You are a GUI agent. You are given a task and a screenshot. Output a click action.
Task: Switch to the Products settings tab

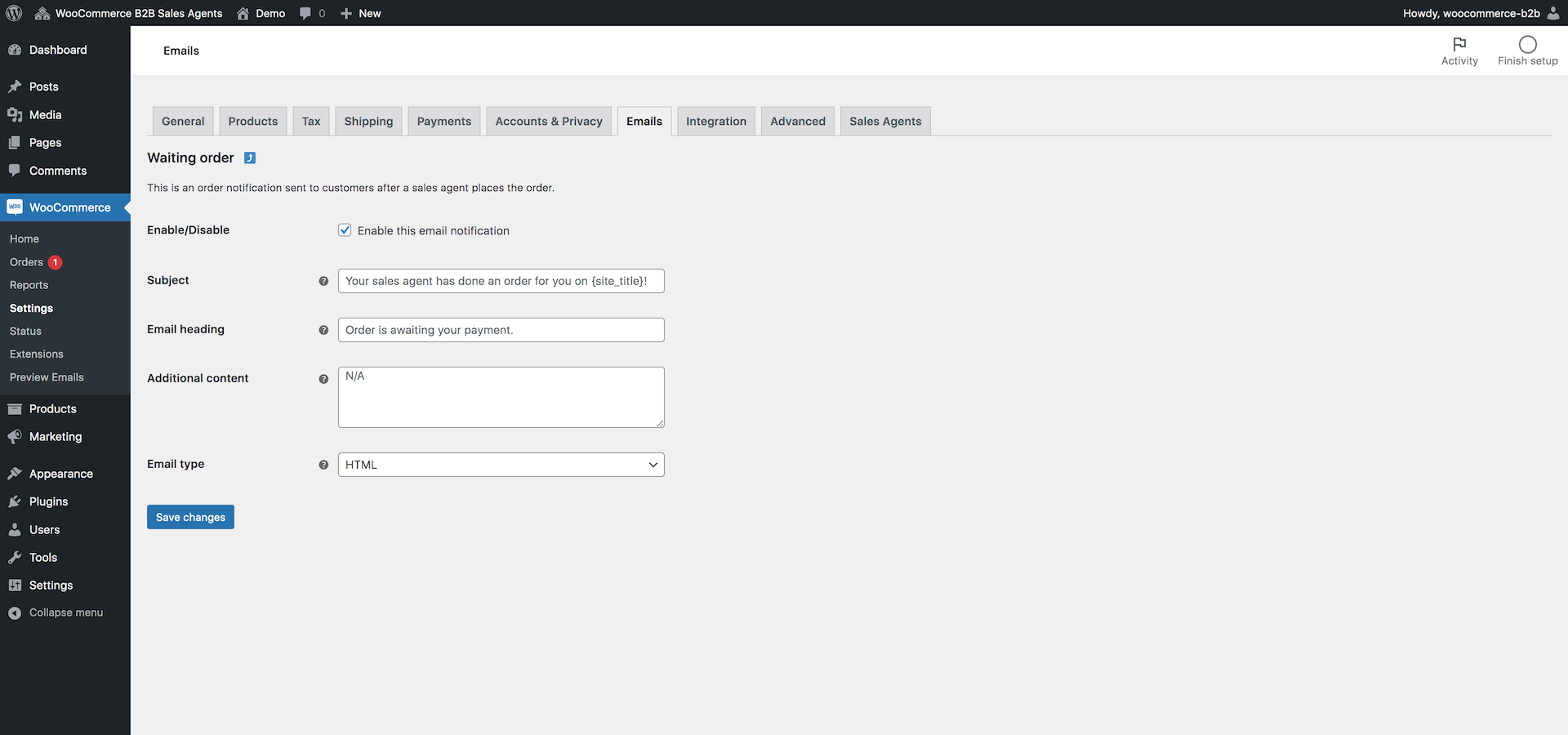click(253, 121)
